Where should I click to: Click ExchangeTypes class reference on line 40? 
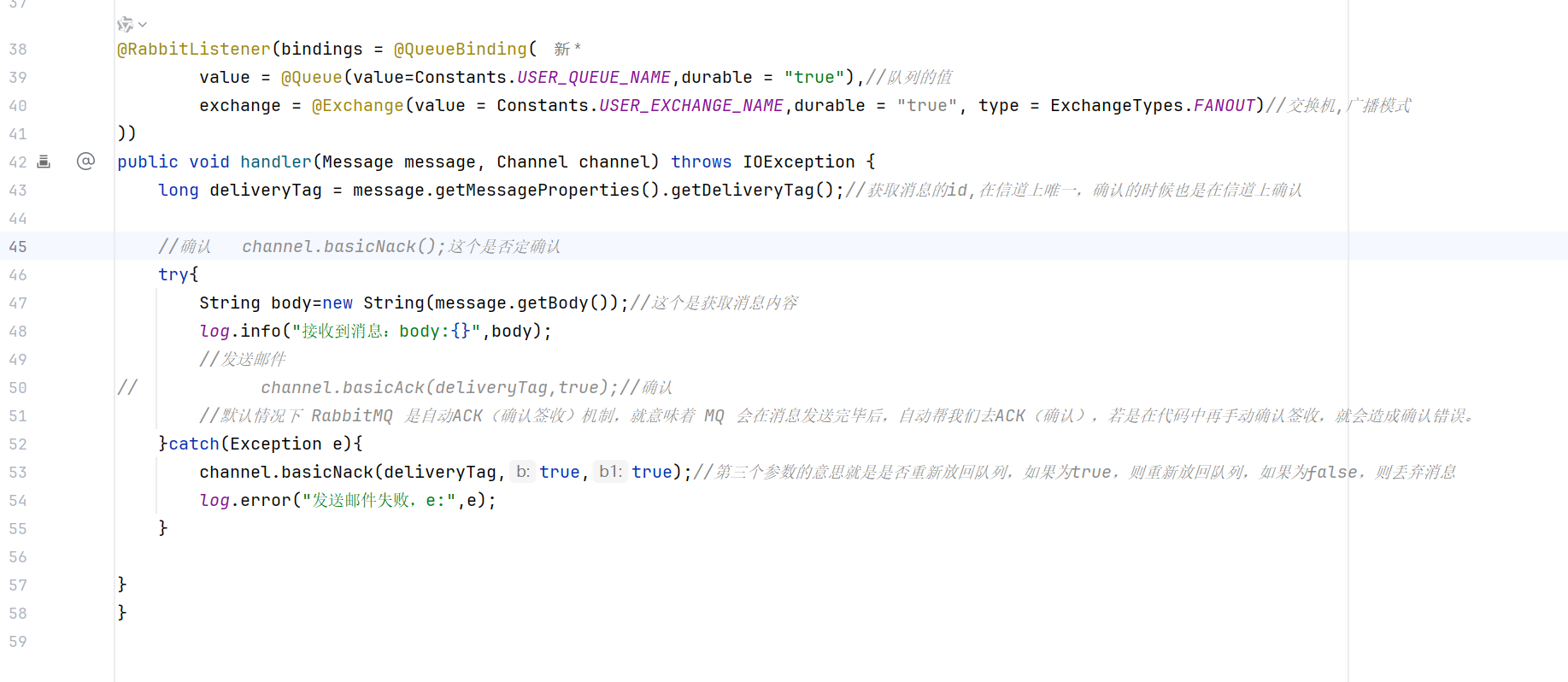coord(1117,105)
